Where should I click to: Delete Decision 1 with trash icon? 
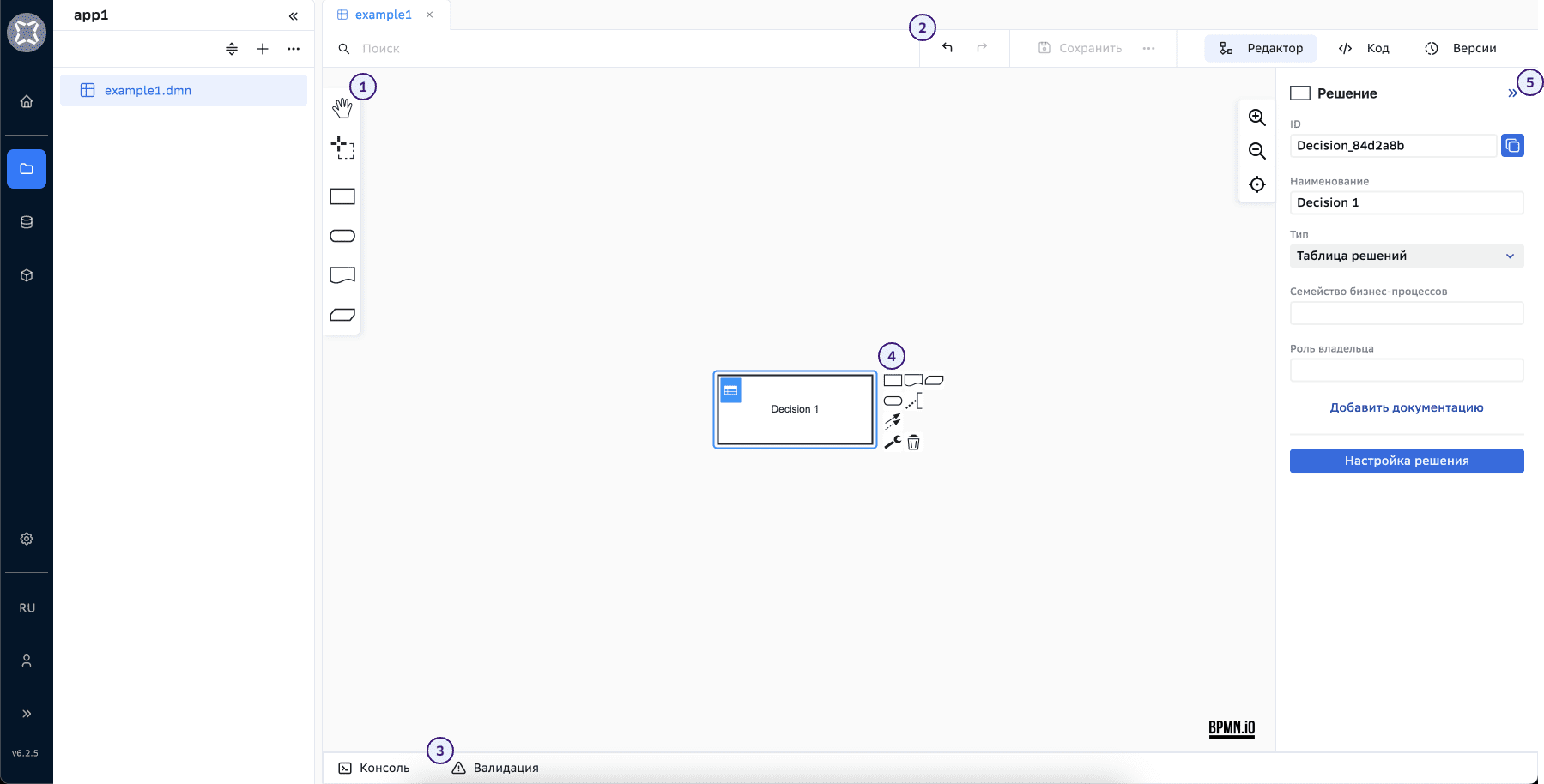913,442
